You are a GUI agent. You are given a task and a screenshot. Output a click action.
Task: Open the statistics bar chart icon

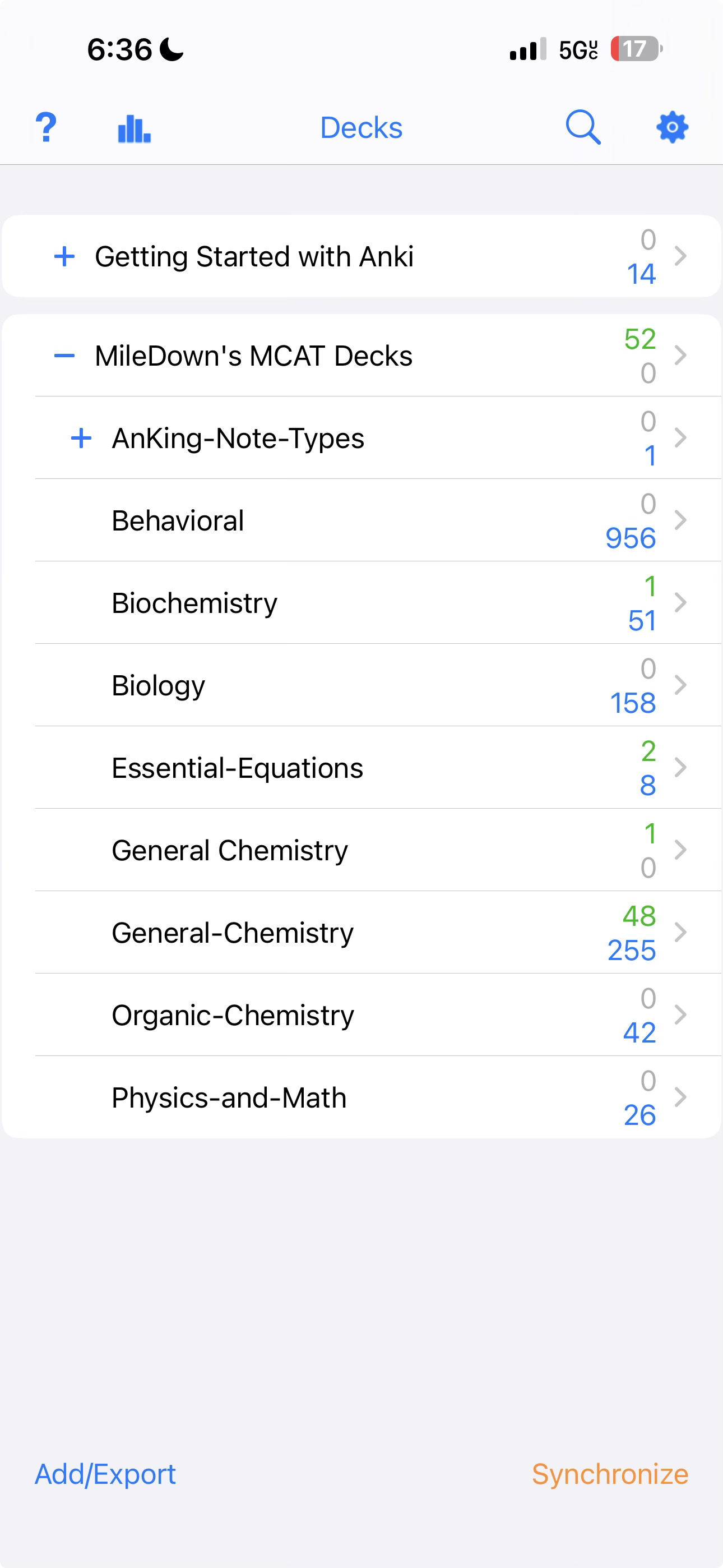coord(134,128)
